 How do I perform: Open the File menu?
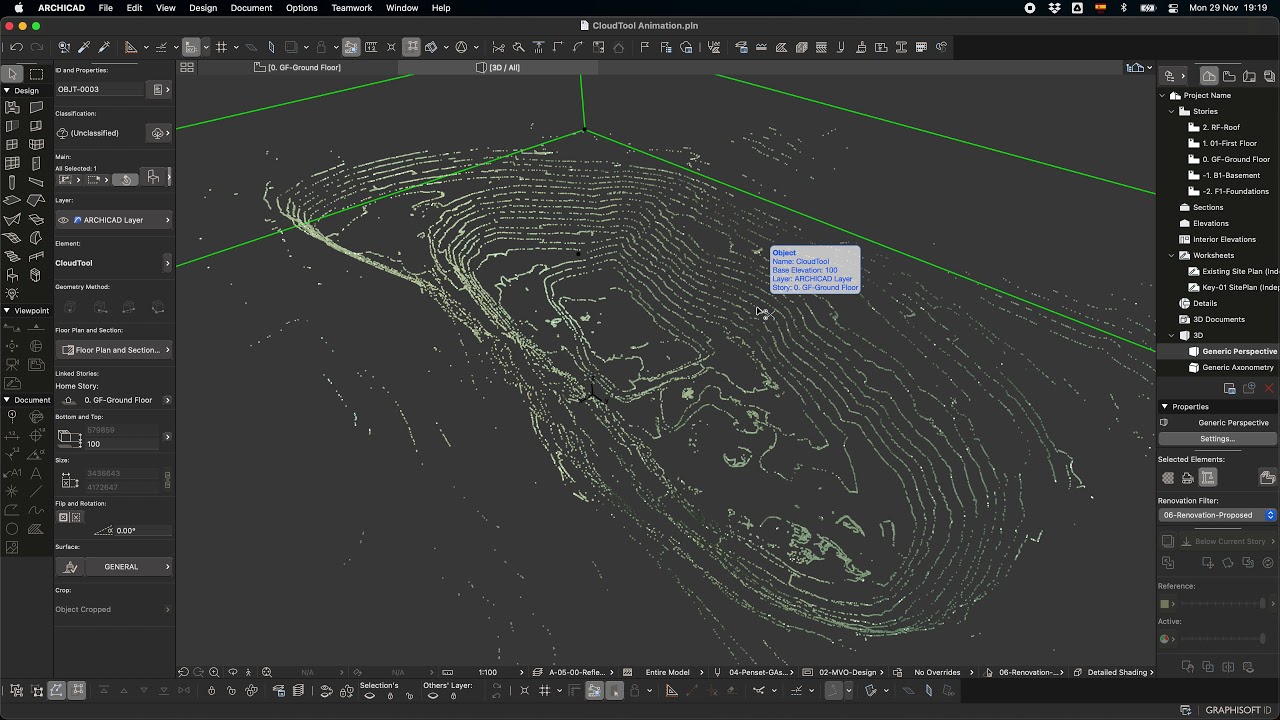coord(106,8)
